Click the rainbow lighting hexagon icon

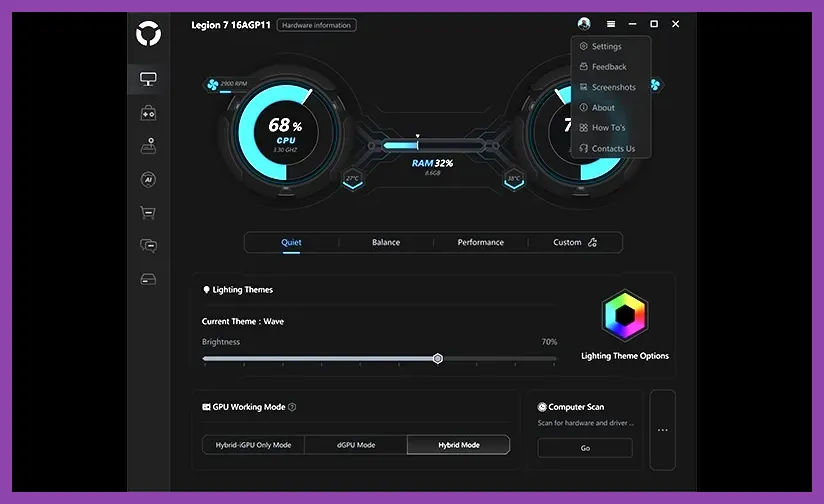[x=625, y=315]
